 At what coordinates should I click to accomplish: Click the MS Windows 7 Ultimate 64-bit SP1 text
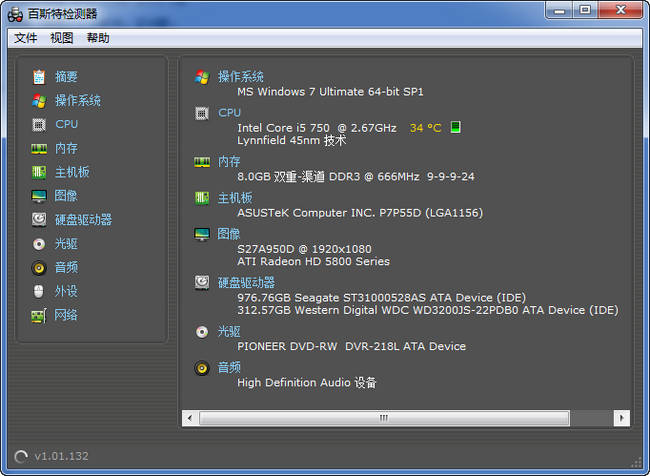330,92
